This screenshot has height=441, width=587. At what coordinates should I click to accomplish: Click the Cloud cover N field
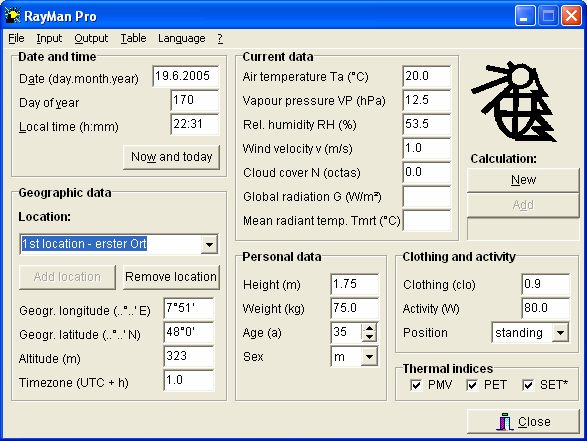(427, 172)
